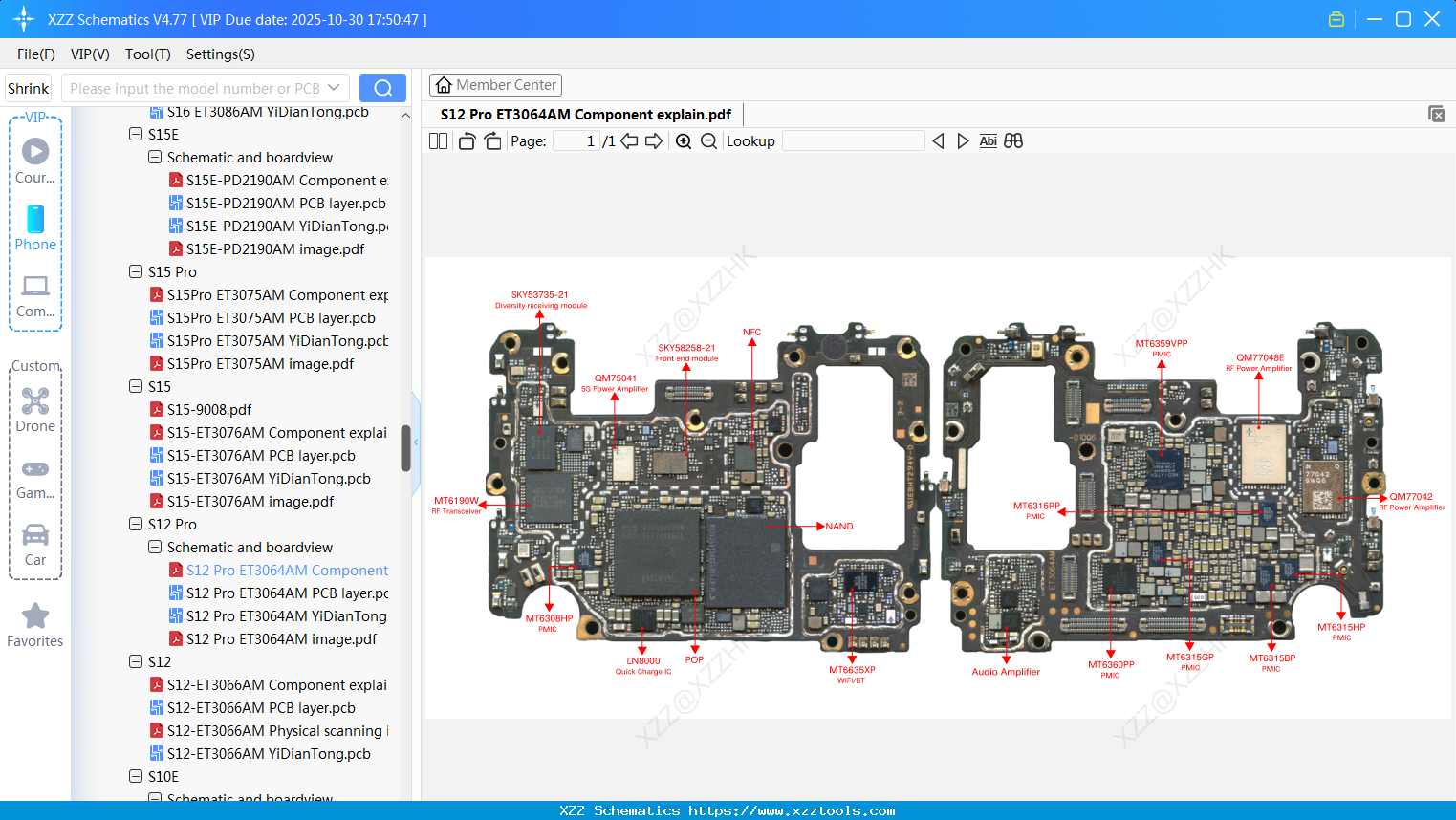Image resolution: width=1456 pixels, height=820 pixels.
Task: Collapse the S15E tree node
Action: 135,134
